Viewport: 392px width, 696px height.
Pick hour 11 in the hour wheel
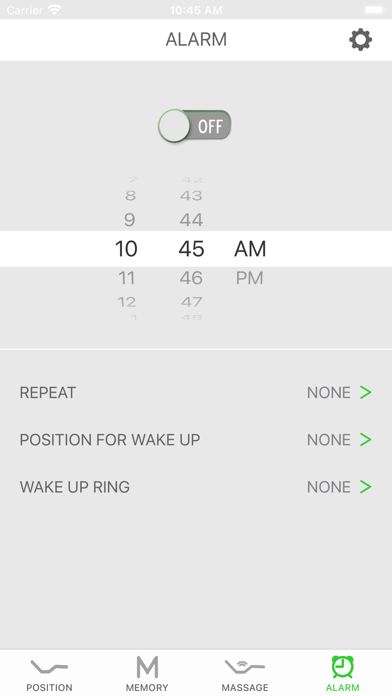click(x=127, y=278)
